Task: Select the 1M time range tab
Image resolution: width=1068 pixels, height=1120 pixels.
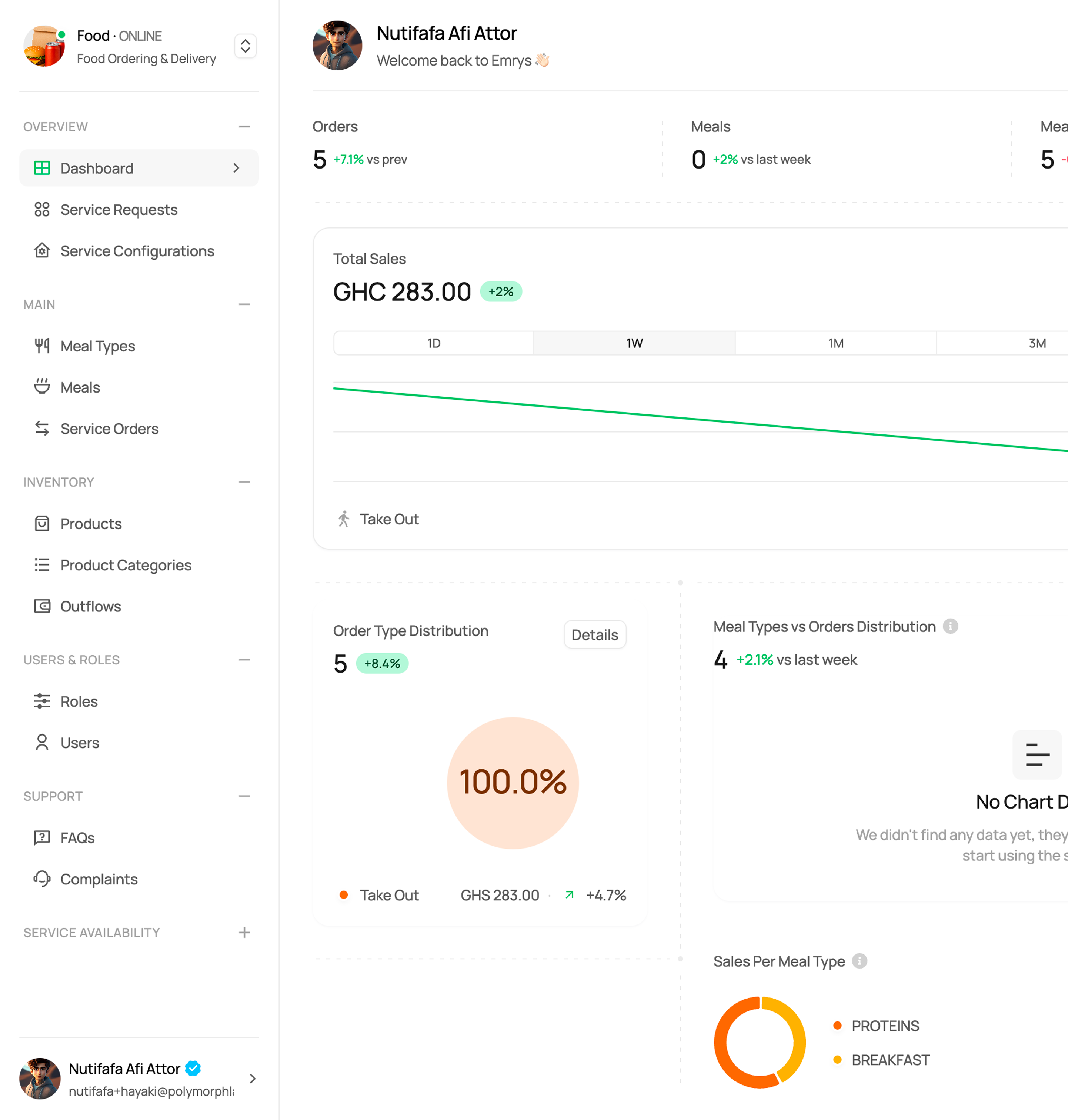Action: (835, 343)
